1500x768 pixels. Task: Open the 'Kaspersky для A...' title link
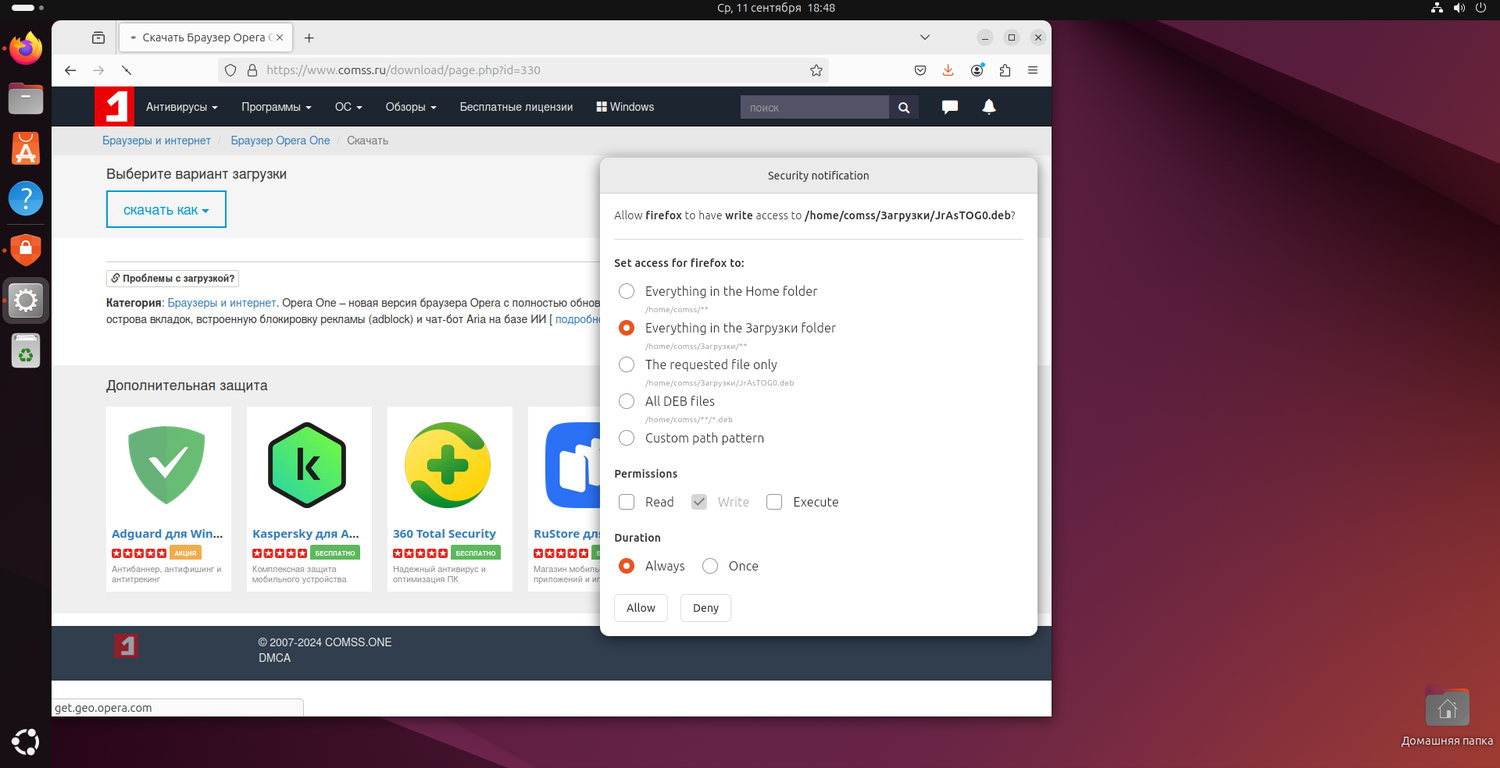pyautogui.click(x=306, y=534)
